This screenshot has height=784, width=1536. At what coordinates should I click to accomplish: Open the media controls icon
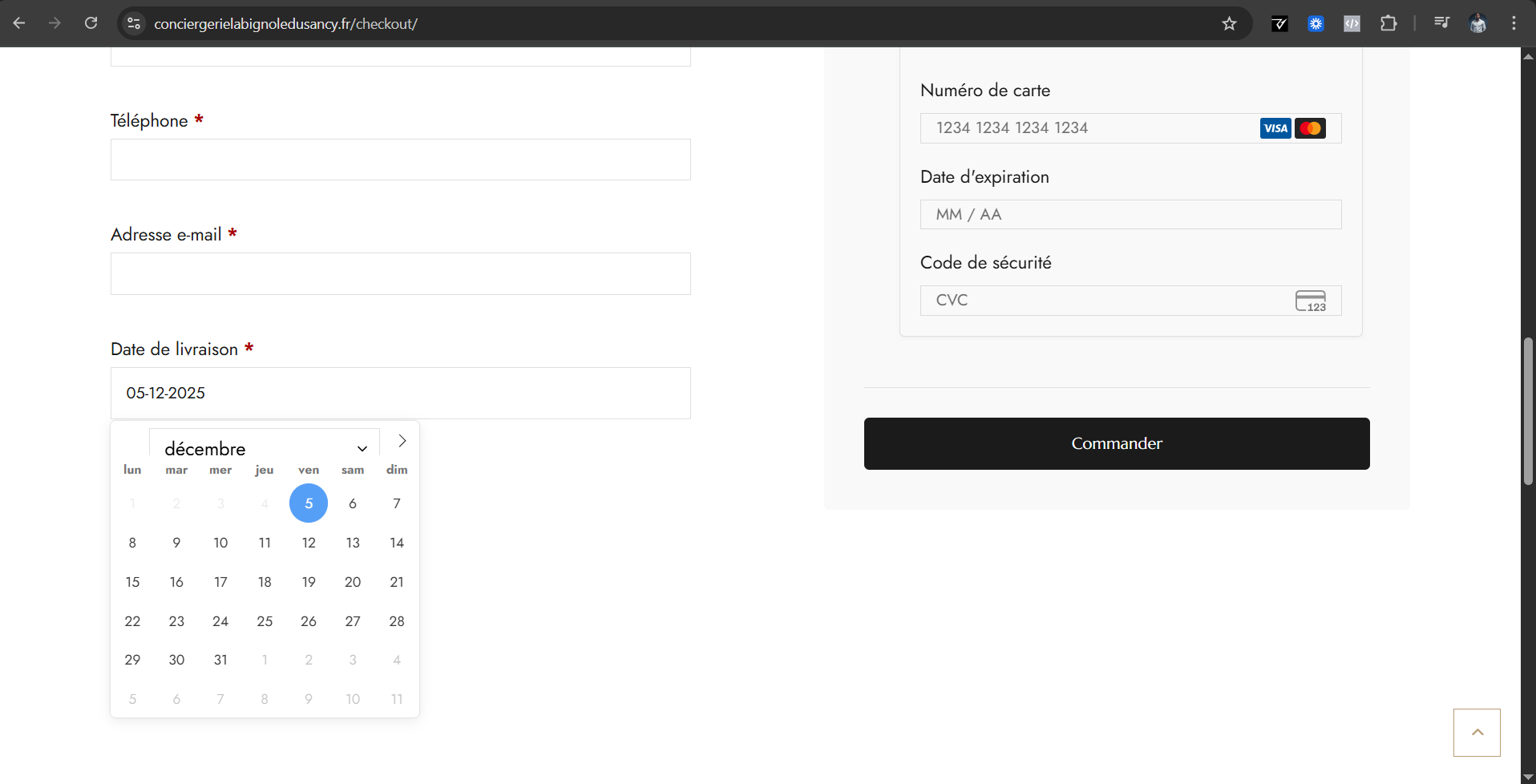(x=1441, y=23)
